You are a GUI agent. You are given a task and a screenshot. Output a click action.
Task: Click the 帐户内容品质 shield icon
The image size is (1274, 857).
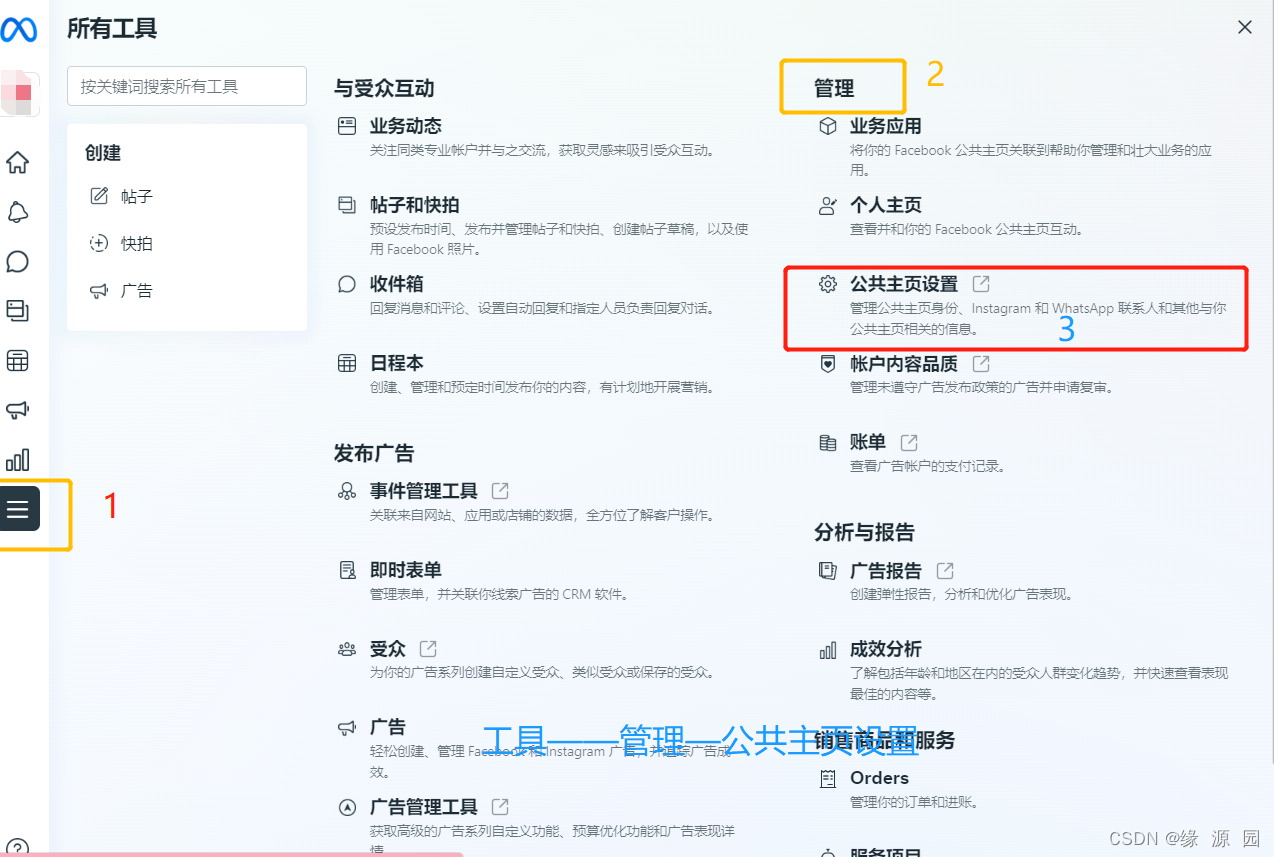coord(827,363)
